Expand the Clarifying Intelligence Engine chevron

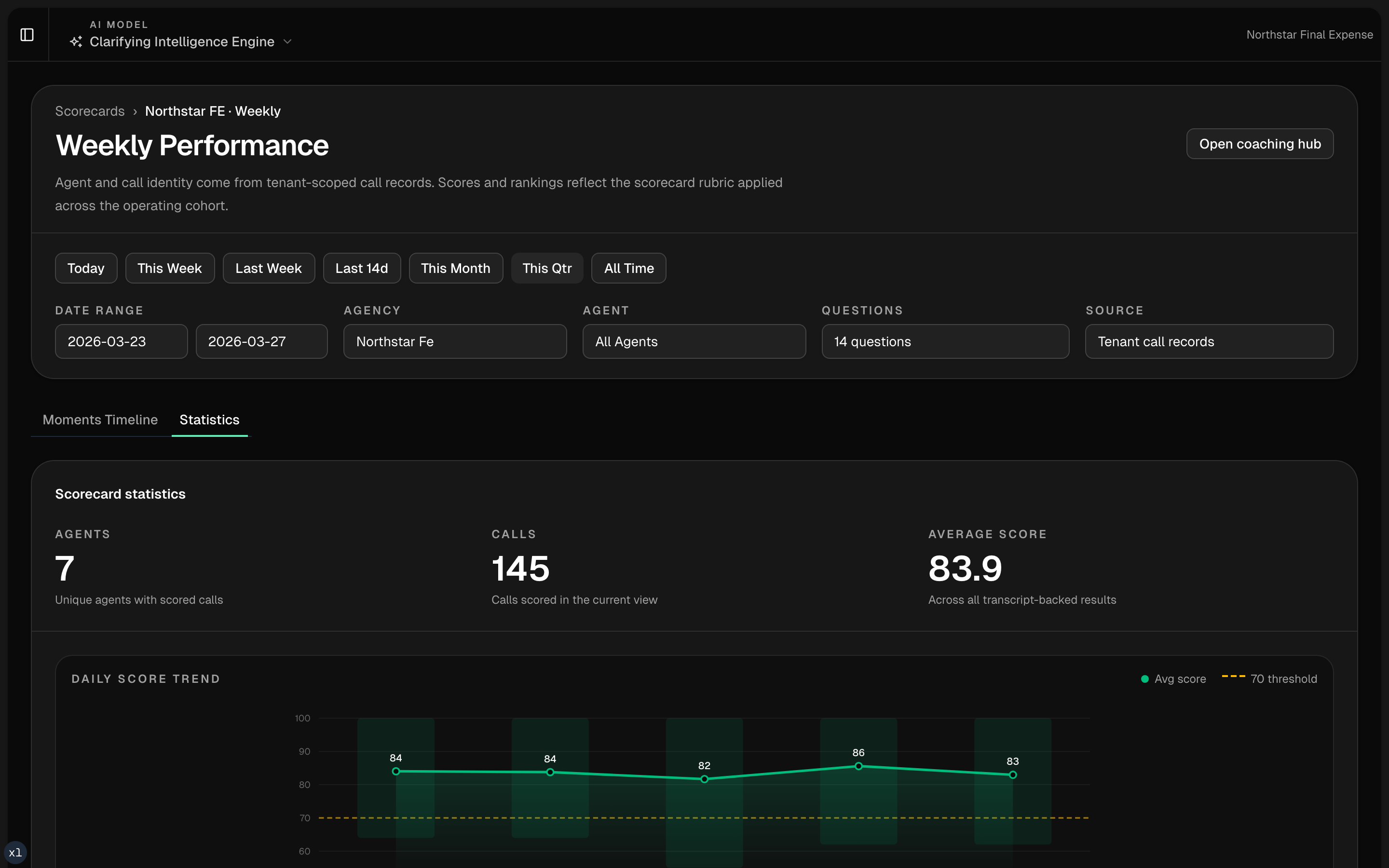tap(288, 42)
